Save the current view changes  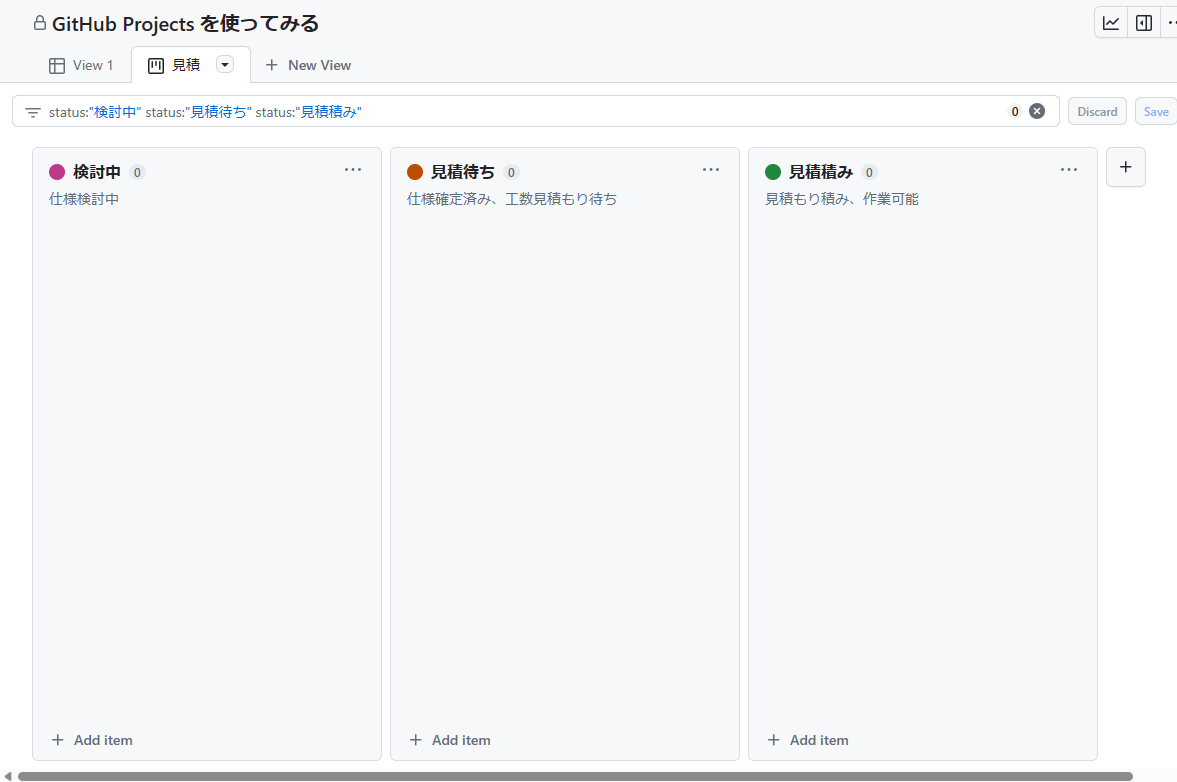click(x=1155, y=111)
